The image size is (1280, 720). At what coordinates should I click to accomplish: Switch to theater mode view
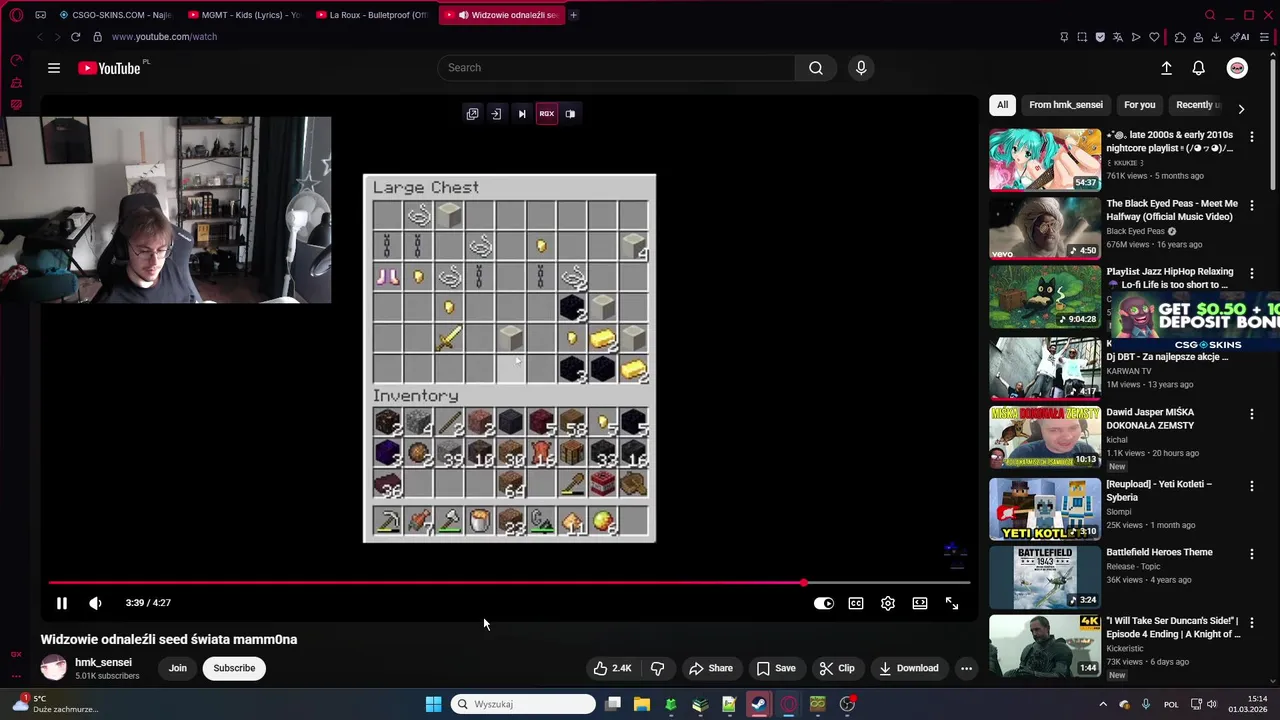[920, 603]
